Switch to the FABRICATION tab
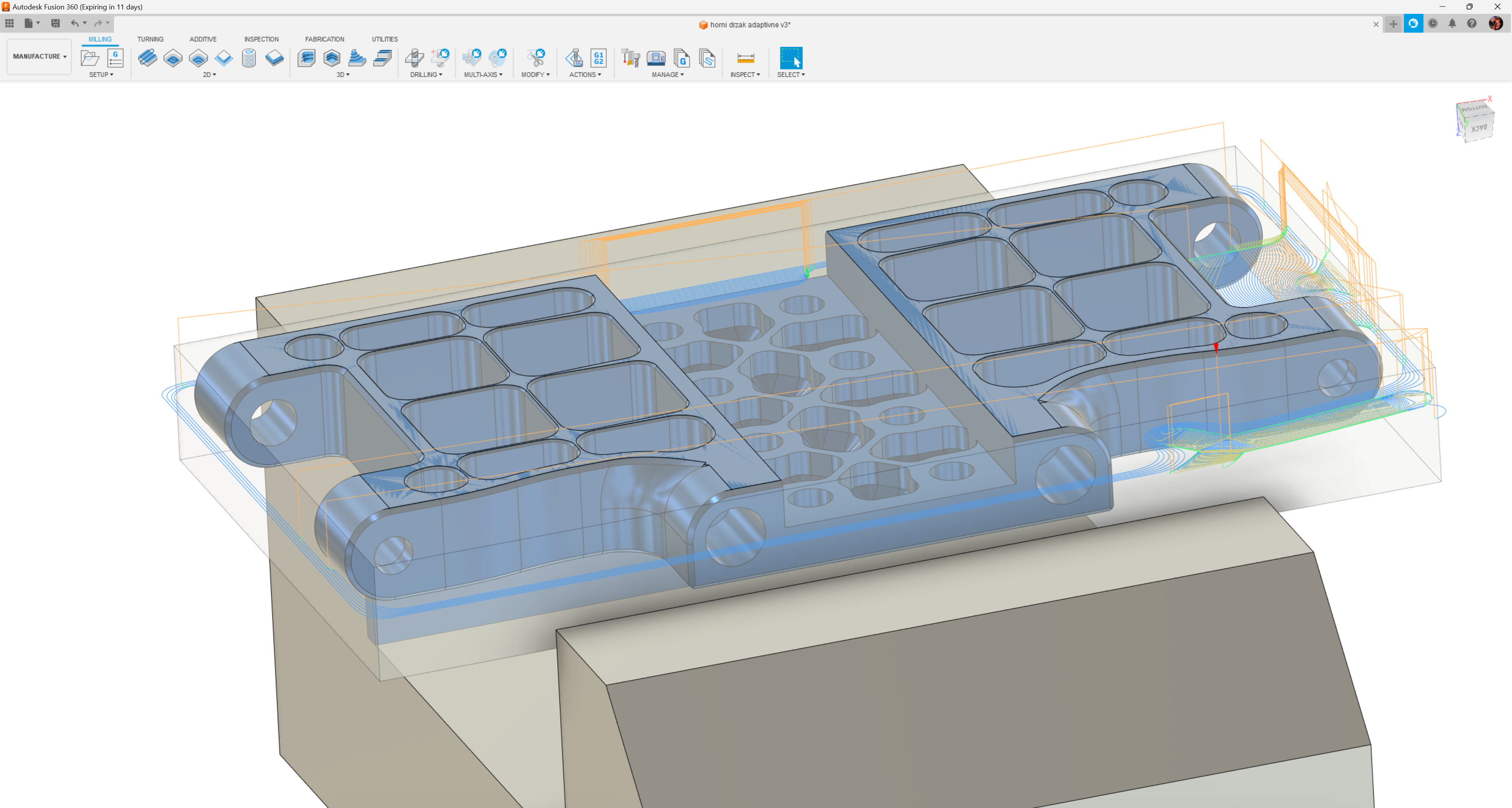 [324, 39]
